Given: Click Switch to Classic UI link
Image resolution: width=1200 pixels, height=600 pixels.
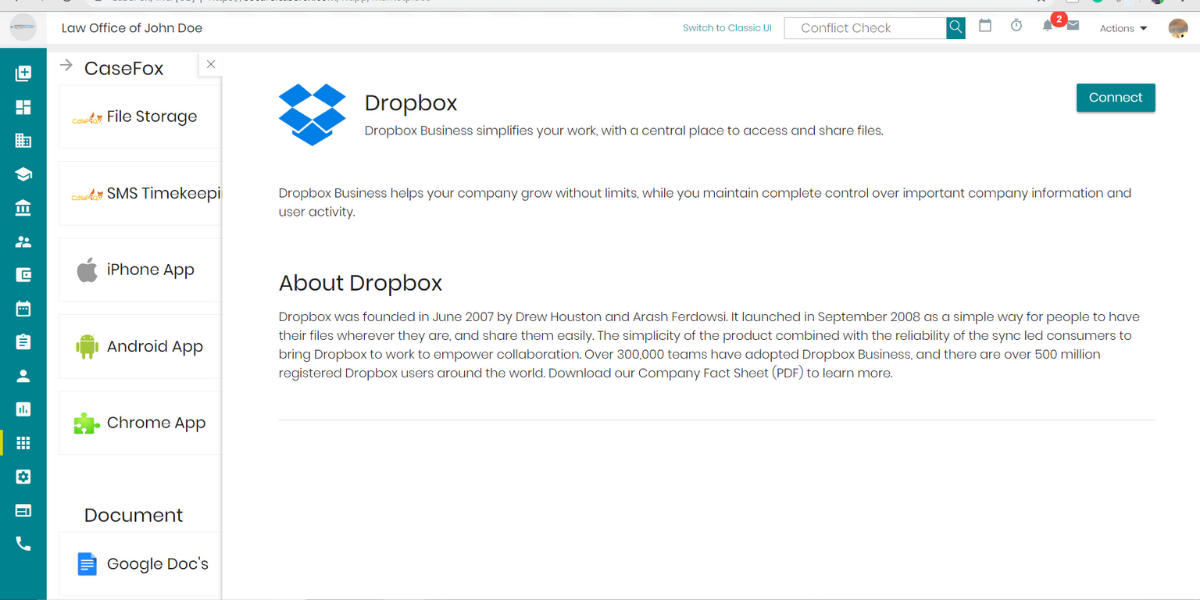Looking at the screenshot, I should (x=727, y=28).
